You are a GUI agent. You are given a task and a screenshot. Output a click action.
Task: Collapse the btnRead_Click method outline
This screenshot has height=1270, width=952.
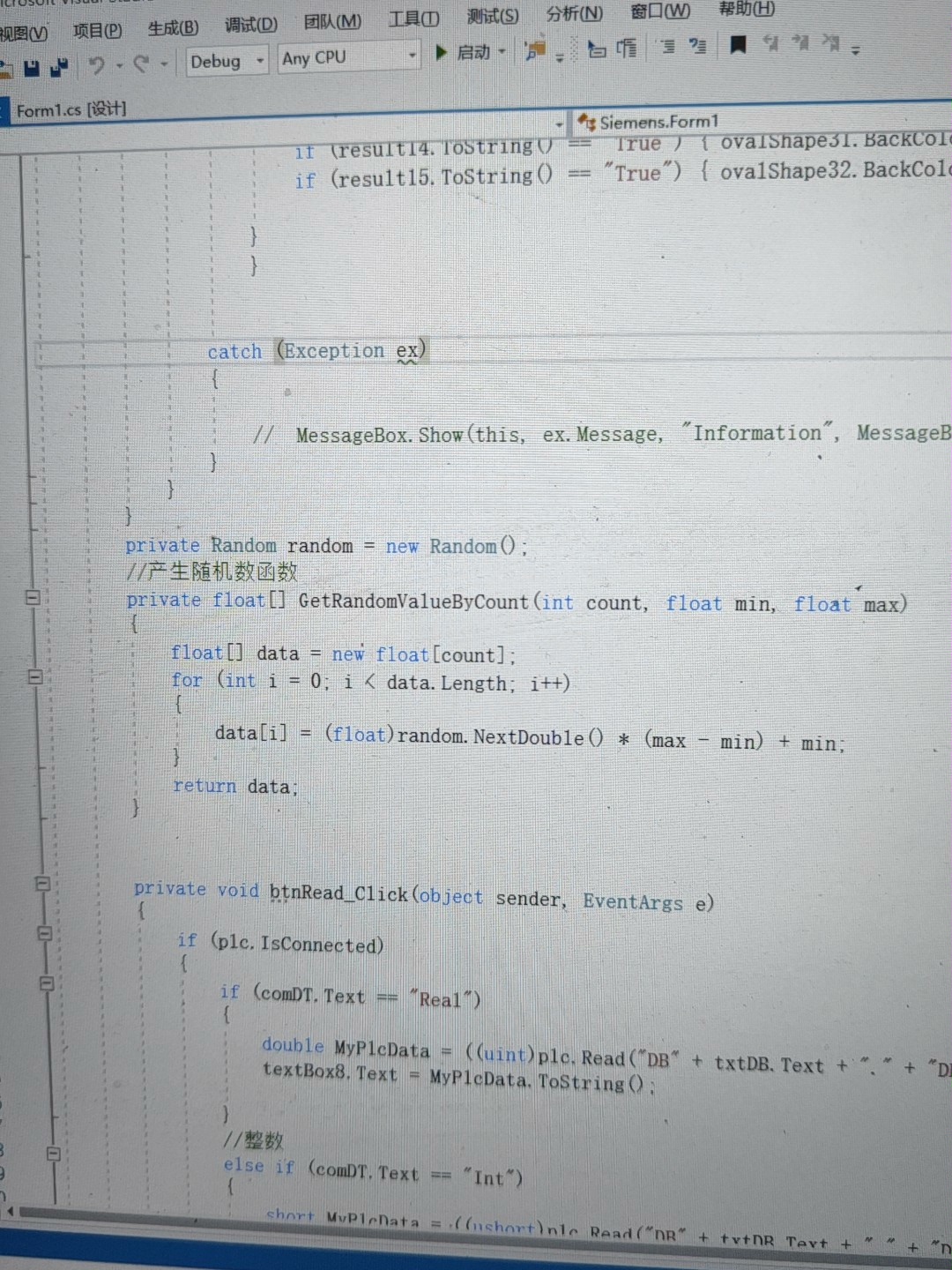click(41, 883)
